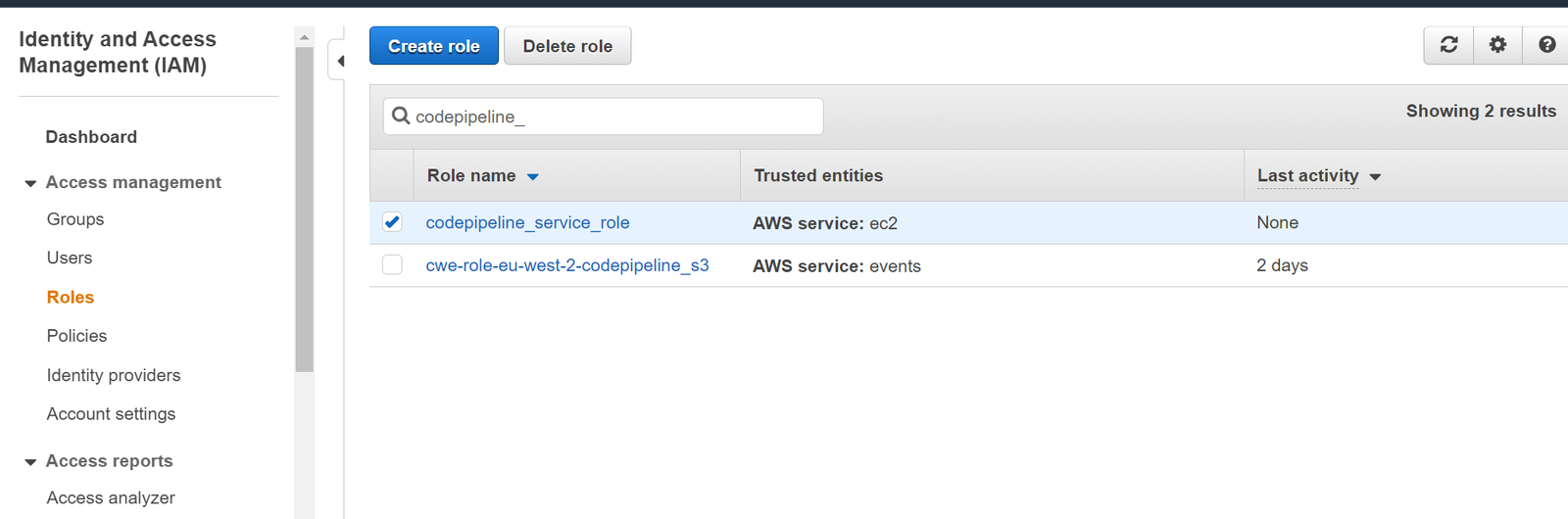Click the help question mark icon

point(1546,45)
